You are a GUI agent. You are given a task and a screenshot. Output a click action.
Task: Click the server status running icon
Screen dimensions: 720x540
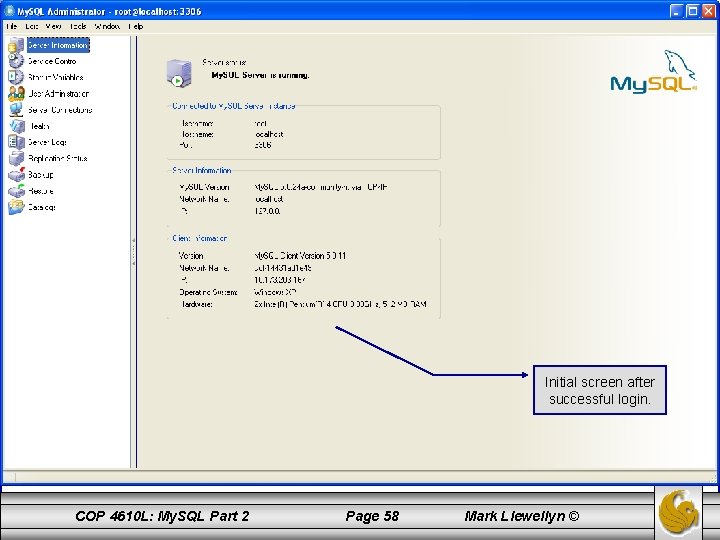179,73
